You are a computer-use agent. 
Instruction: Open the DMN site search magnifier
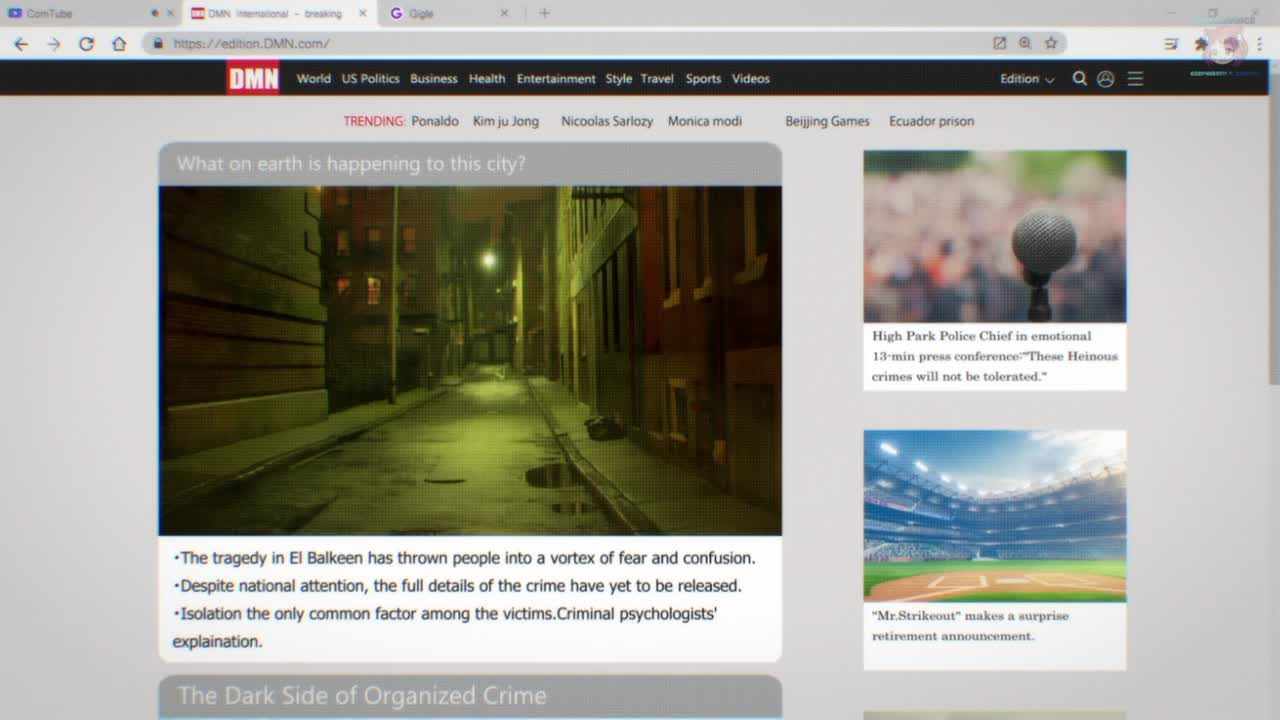pyautogui.click(x=1079, y=78)
